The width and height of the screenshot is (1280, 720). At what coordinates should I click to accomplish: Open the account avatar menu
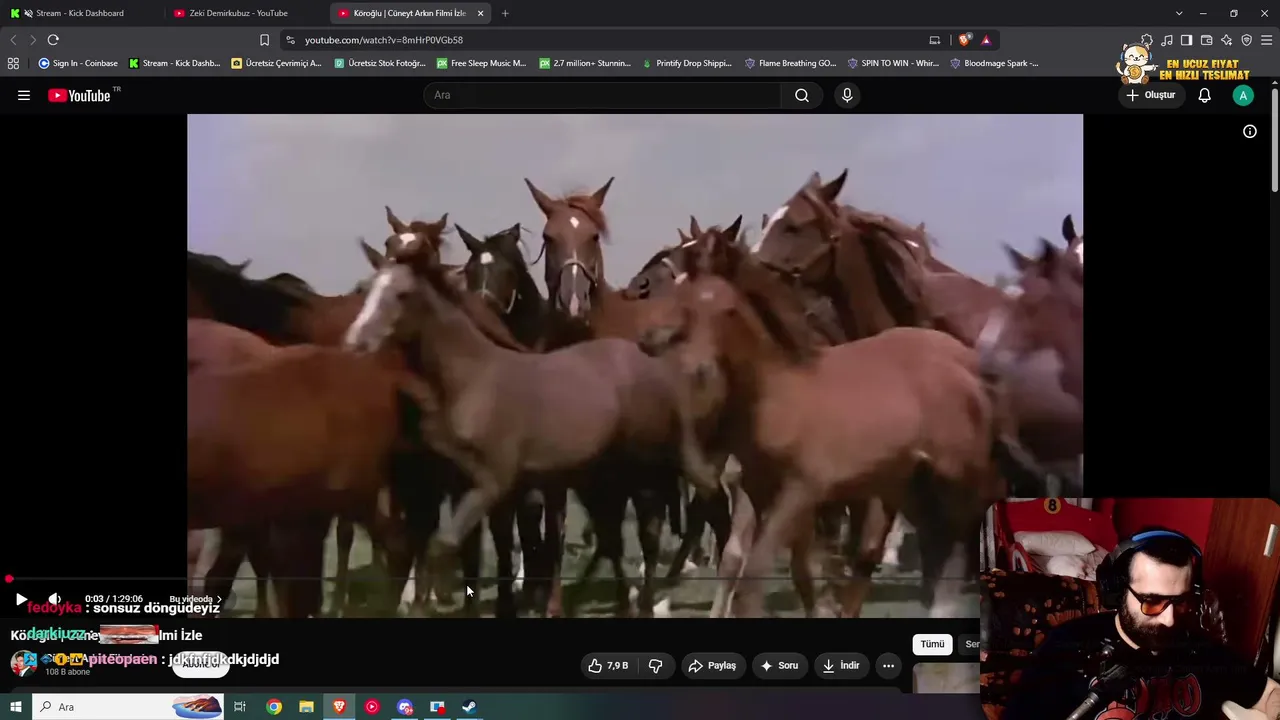pos(1243,95)
